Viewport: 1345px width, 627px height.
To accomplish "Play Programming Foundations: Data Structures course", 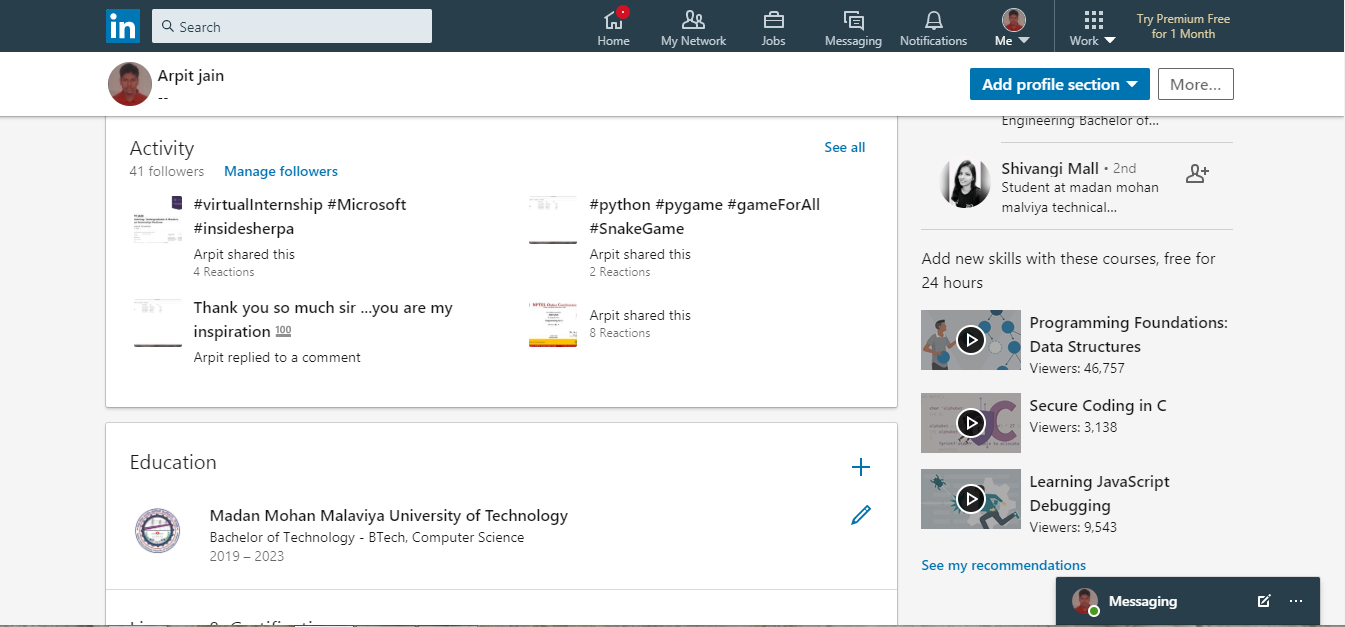I will (x=970, y=340).
